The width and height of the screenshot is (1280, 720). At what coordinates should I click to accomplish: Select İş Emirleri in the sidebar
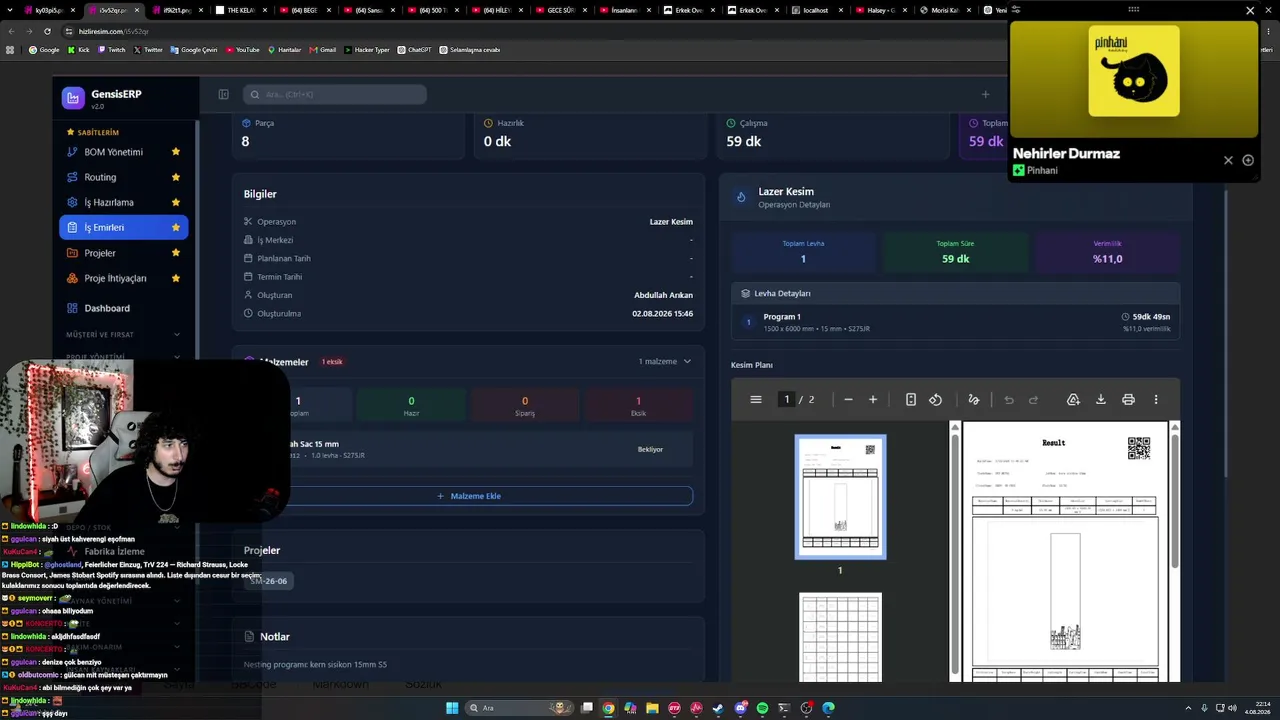pyautogui.click(x=123, y=227)
